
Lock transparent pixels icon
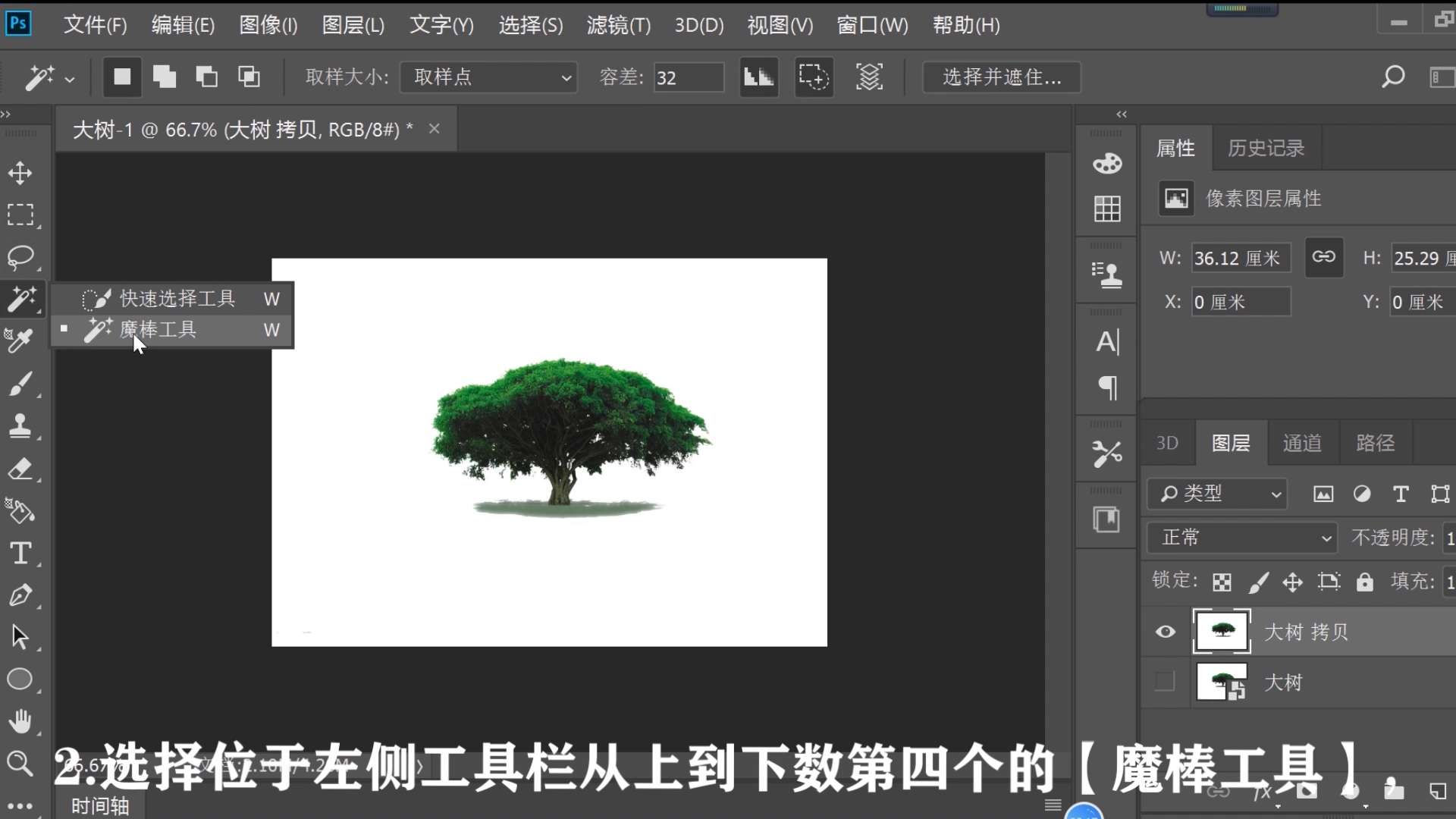point(1222,582)
